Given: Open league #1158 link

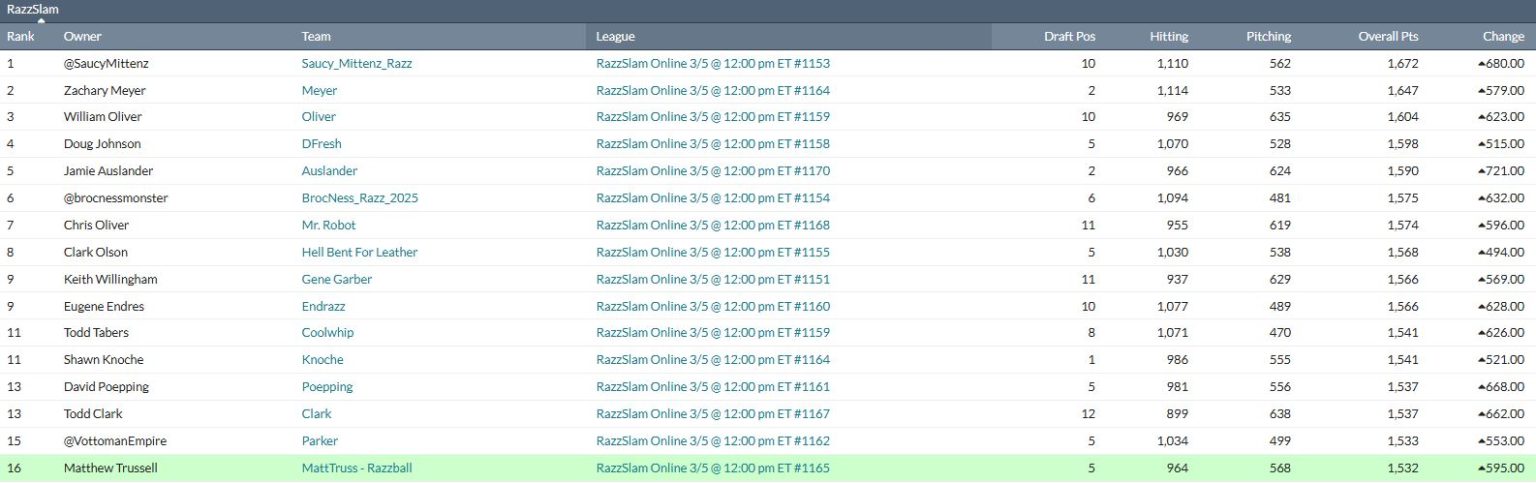Looking at the screenshot, I should (x=713, y=144).
